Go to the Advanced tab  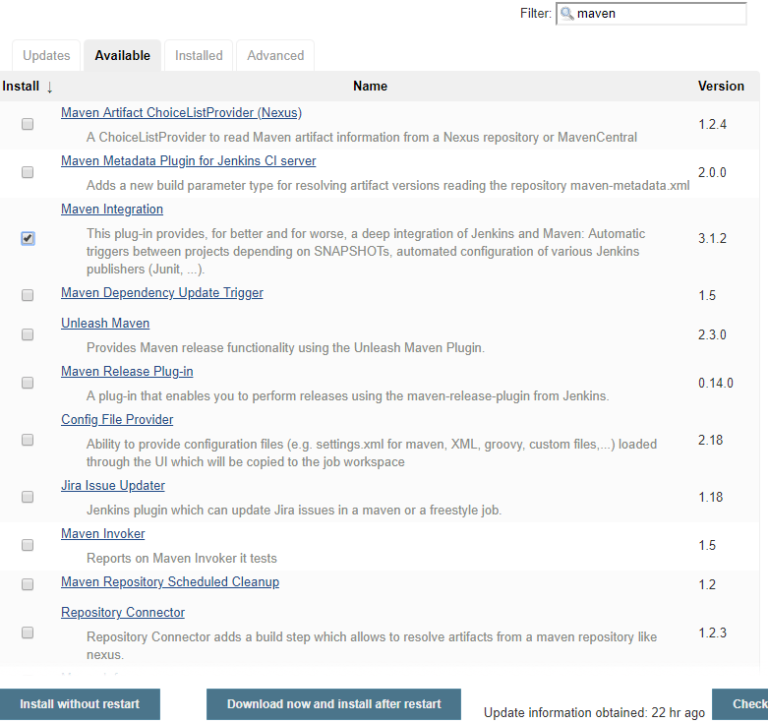275,55
